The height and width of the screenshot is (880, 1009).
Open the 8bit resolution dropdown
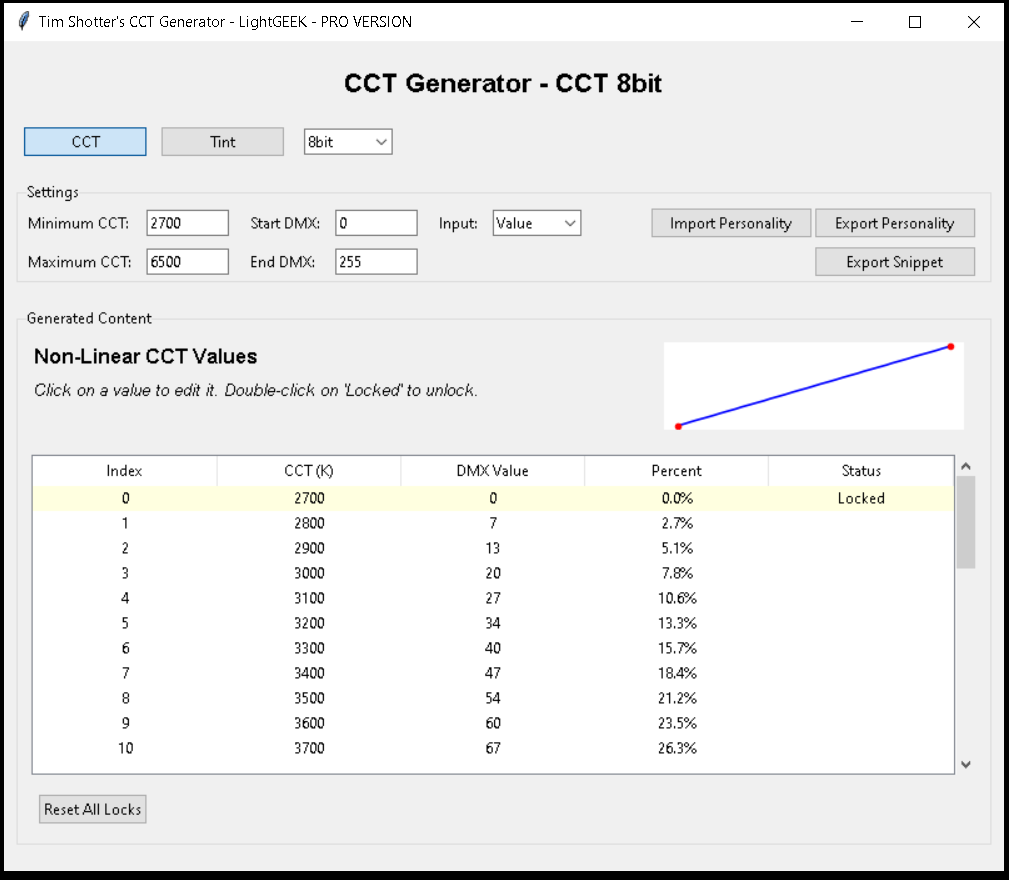pos(348,142)
